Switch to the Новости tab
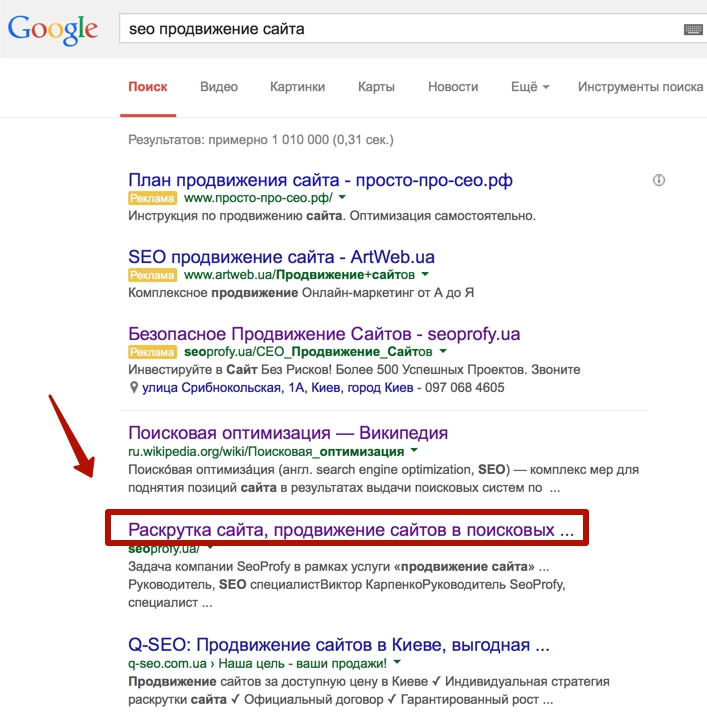This screenshot has height=712, width=707. (453, 87)
